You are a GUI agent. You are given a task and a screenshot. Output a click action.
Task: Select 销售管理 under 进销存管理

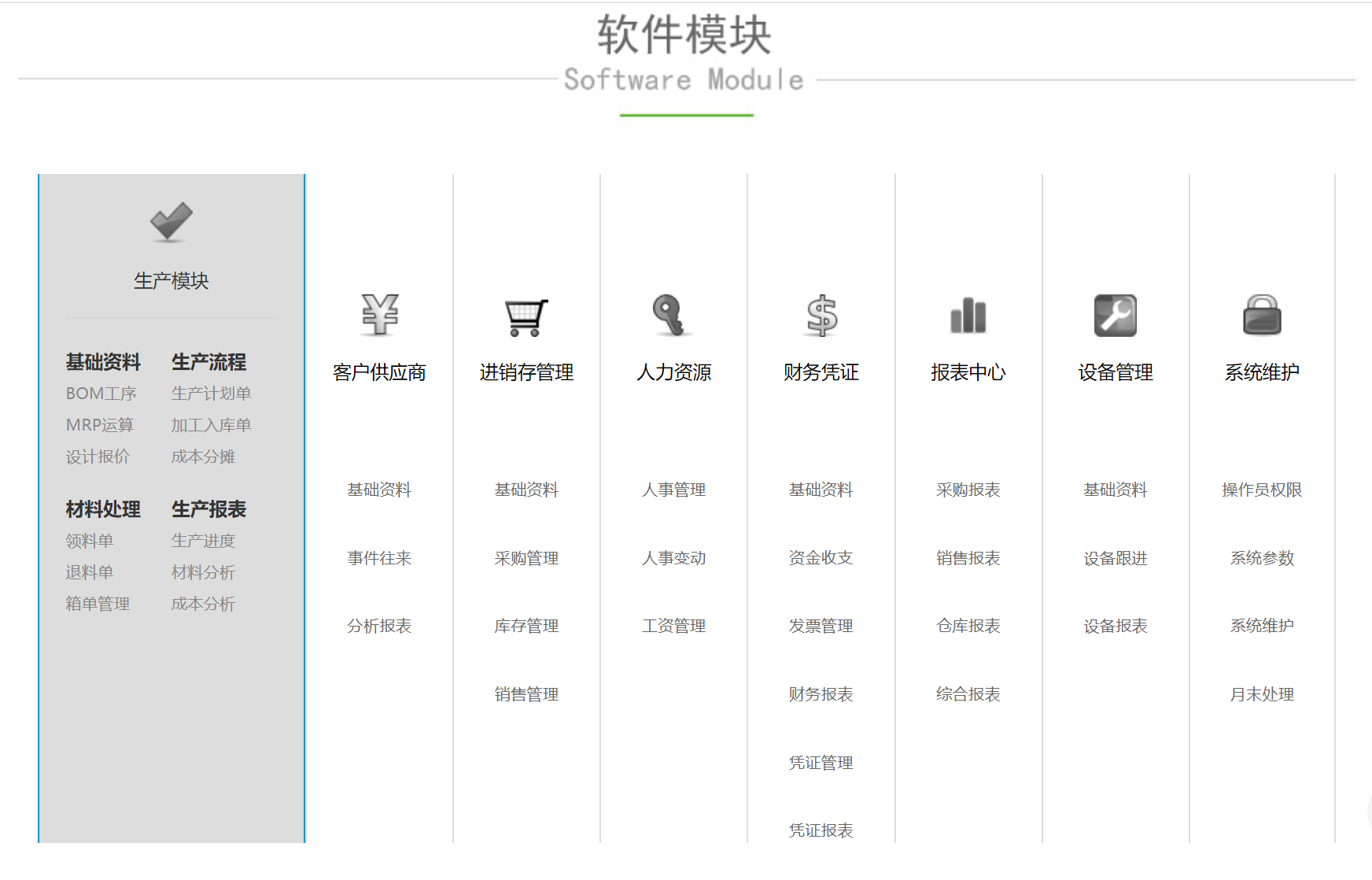coord(526,694)
